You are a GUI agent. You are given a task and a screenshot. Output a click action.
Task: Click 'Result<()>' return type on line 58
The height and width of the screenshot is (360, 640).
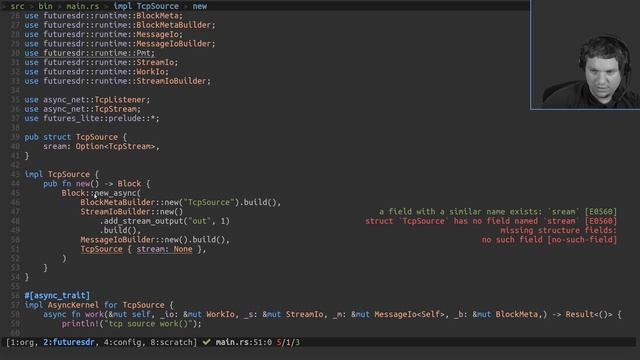[x=589, y=314]
